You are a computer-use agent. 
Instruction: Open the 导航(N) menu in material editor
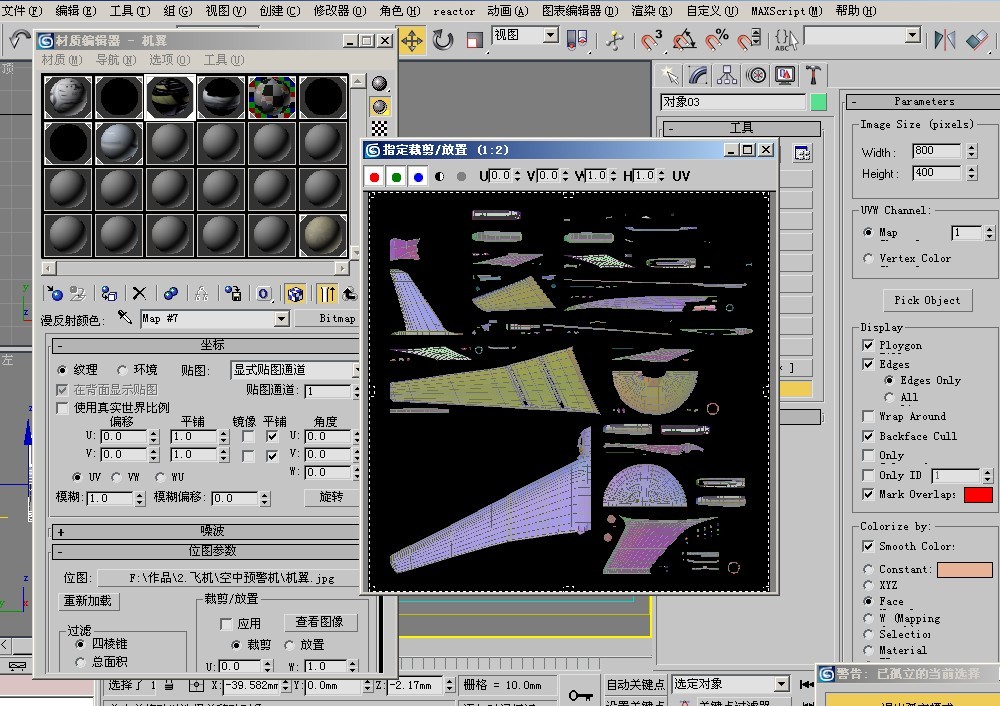tap(116, 60)
